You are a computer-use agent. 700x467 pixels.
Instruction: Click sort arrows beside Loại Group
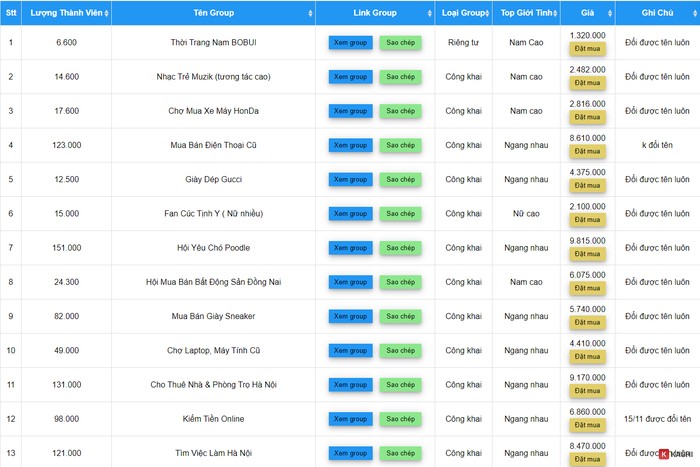coord(486,13)
